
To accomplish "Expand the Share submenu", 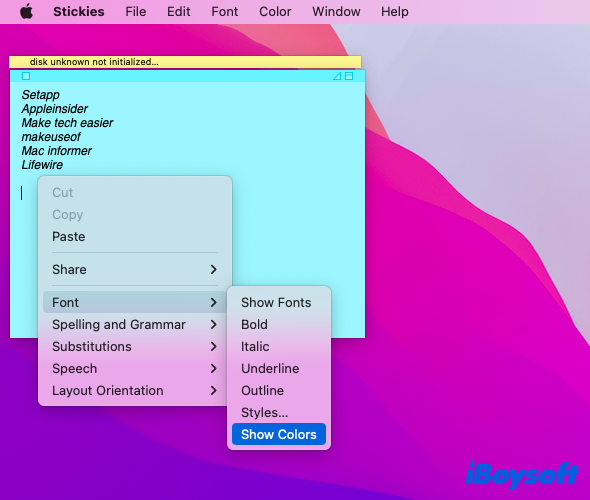I will (x=135, y=269).
